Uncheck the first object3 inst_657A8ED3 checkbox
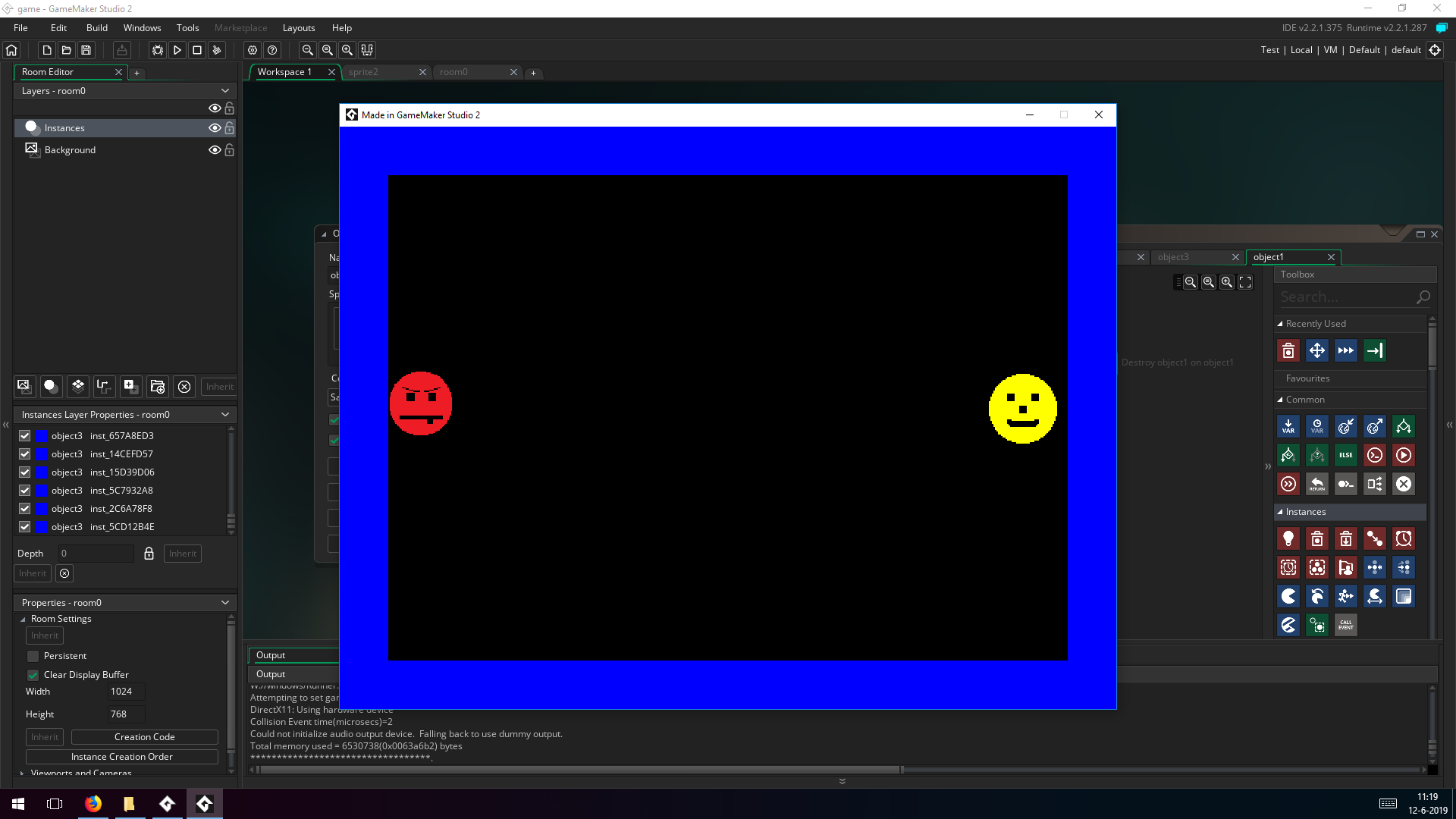This screenshot has height=819, width=1456. [25, 436]
